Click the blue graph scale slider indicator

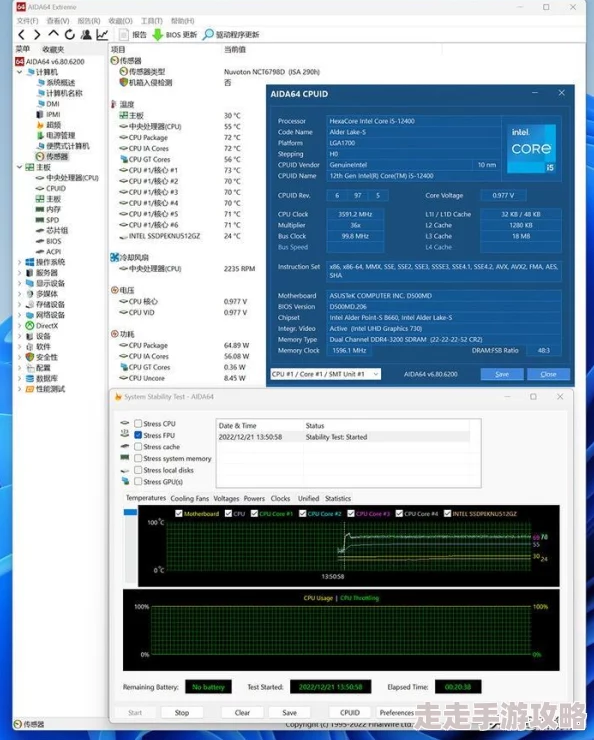(x=130, y=512)
